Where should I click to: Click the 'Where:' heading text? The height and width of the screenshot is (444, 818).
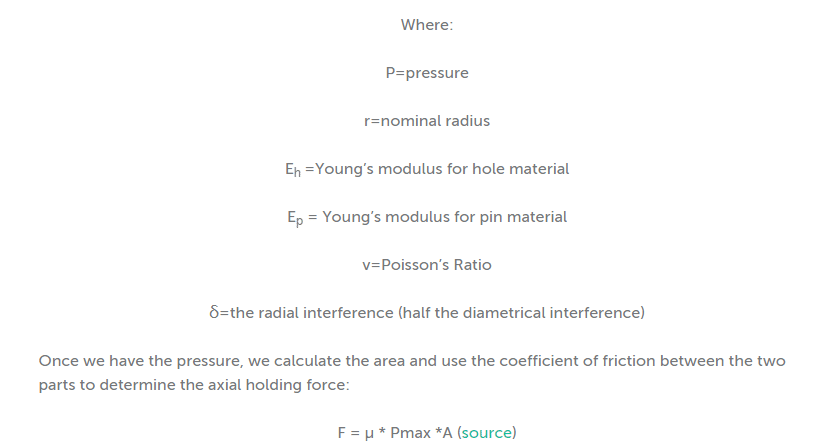pos(427,25)
